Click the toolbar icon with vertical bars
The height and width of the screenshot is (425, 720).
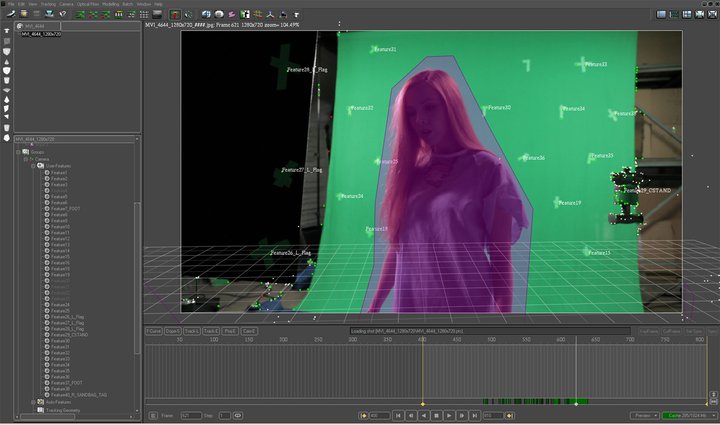tap(118, 15)
